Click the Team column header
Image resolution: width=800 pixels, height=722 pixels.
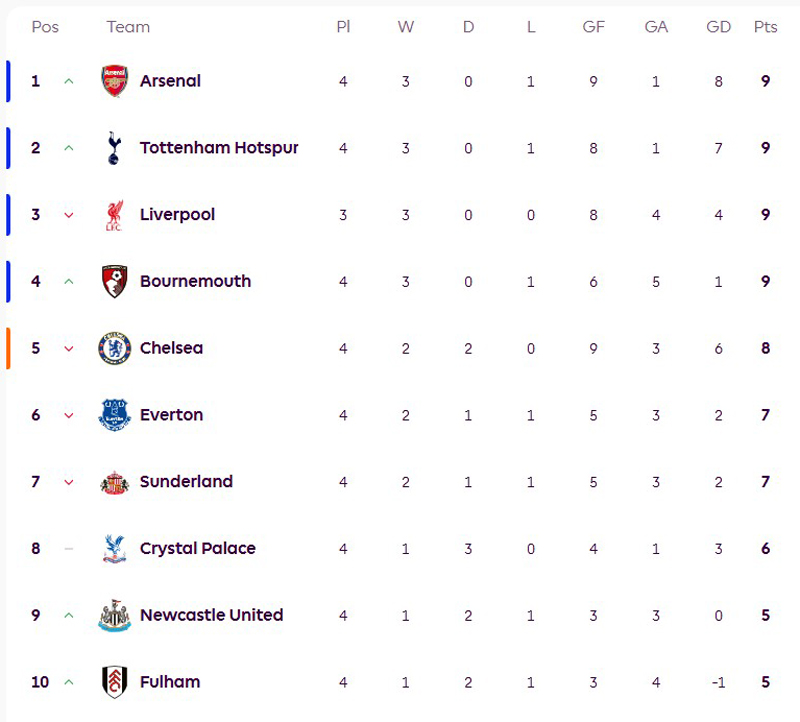(128, 27)
